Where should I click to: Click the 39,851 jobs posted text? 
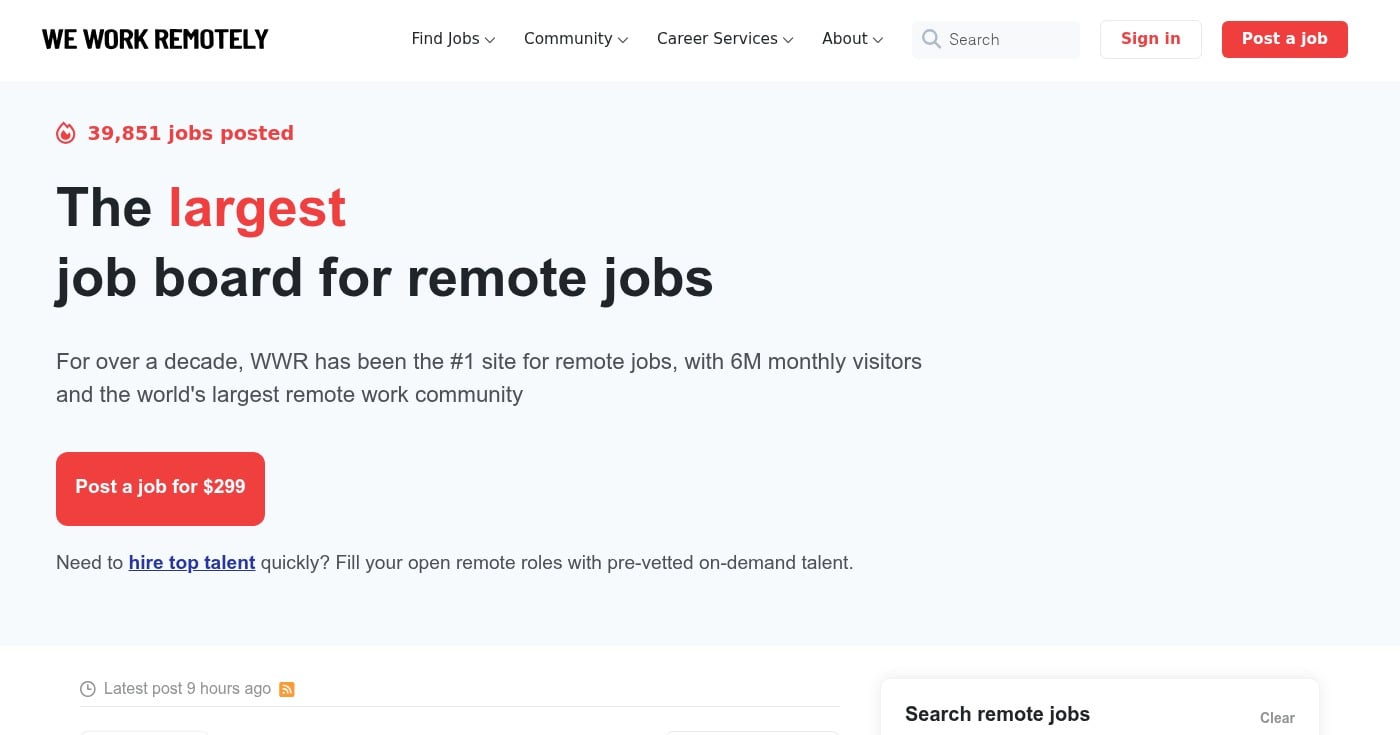190,133
